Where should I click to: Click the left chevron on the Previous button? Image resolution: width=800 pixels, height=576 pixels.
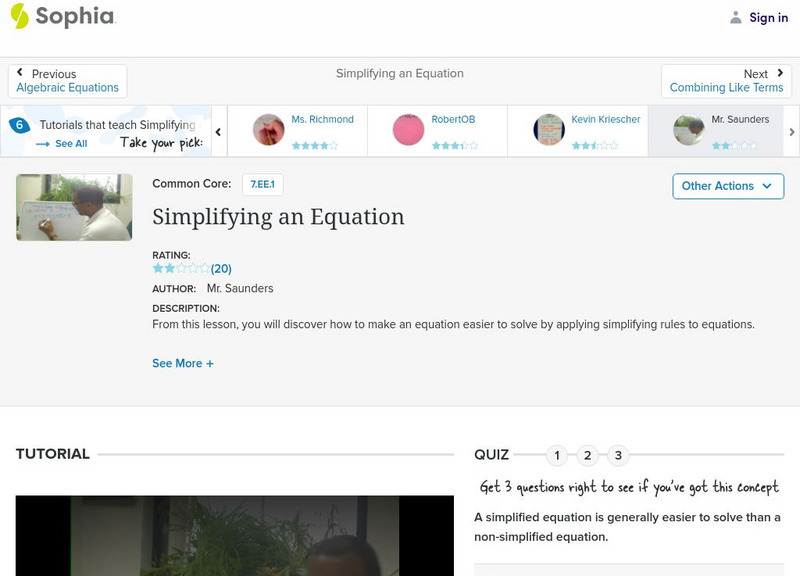19,73
